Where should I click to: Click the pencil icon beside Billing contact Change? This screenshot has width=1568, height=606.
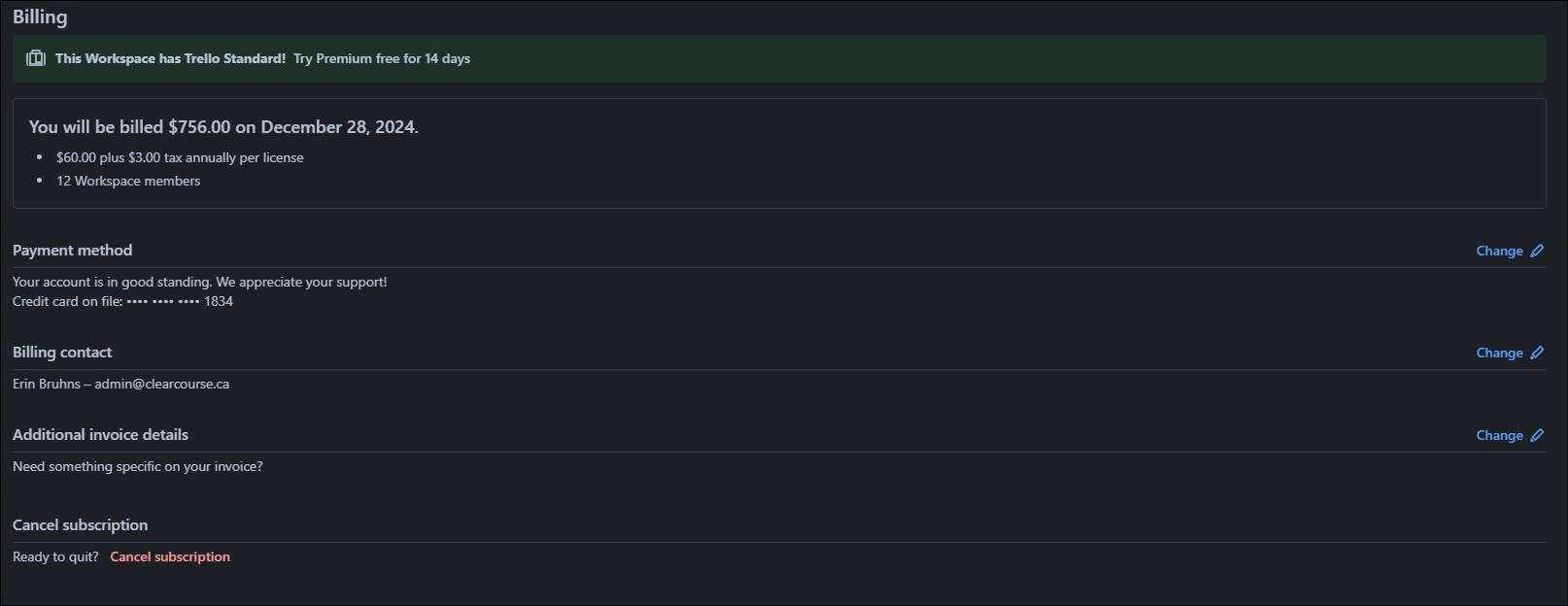(x=1537, y=353)
